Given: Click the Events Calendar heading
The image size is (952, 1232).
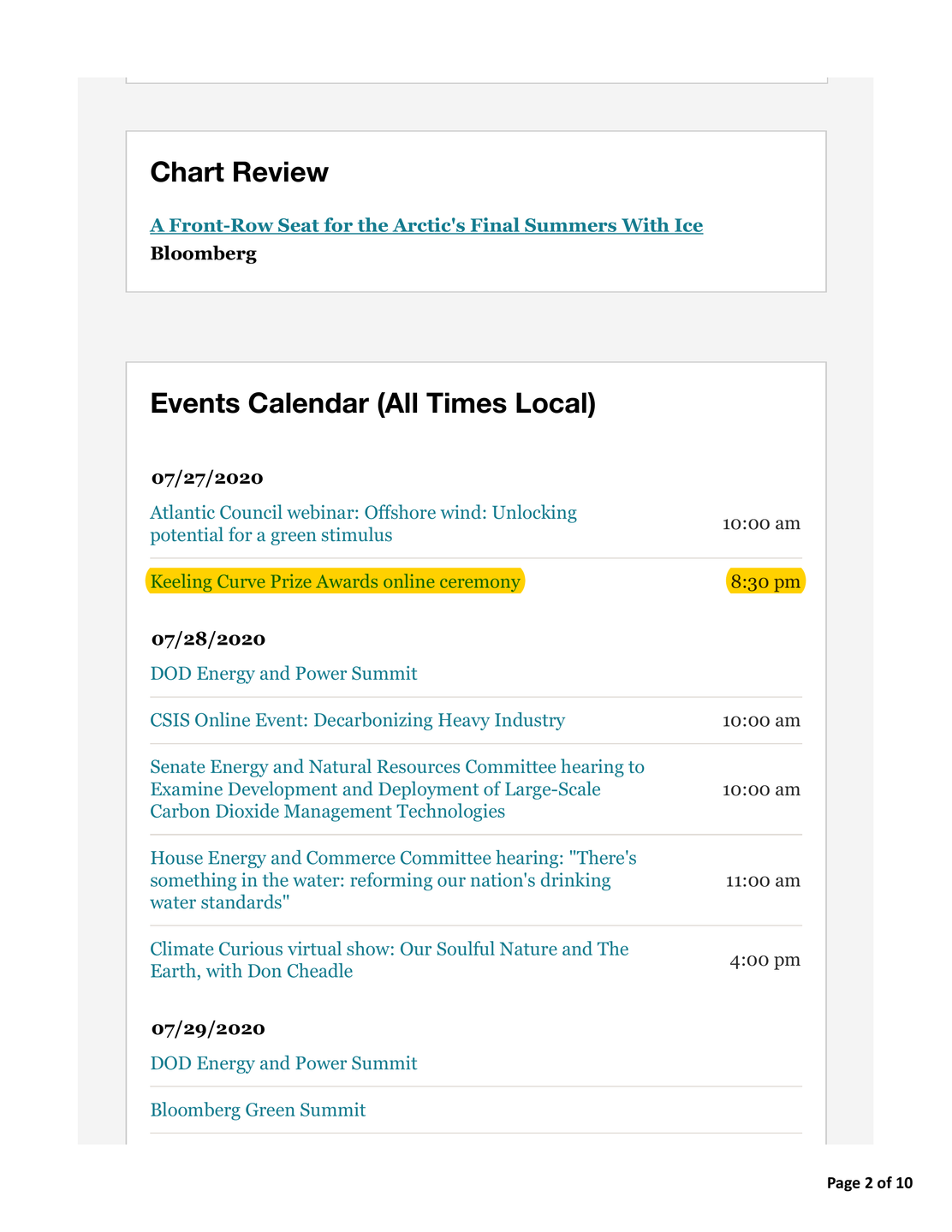Looking at the screenshot, I should [x=372, y=402].
